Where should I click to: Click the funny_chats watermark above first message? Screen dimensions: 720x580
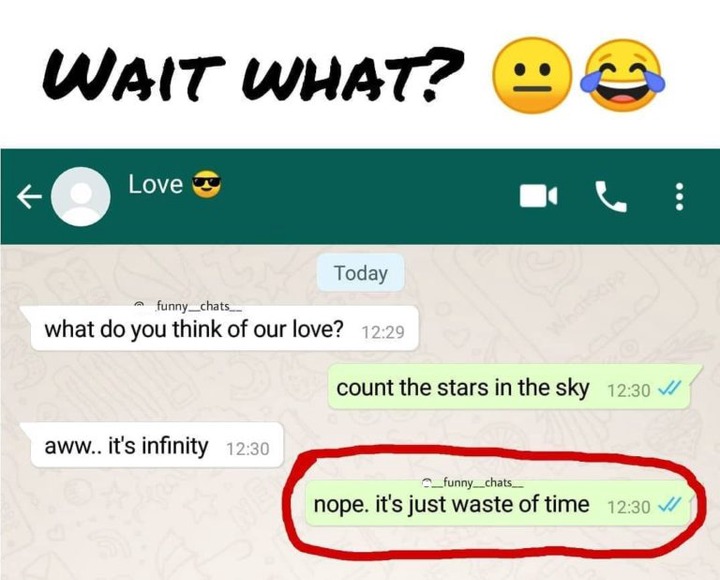point(188,306)
